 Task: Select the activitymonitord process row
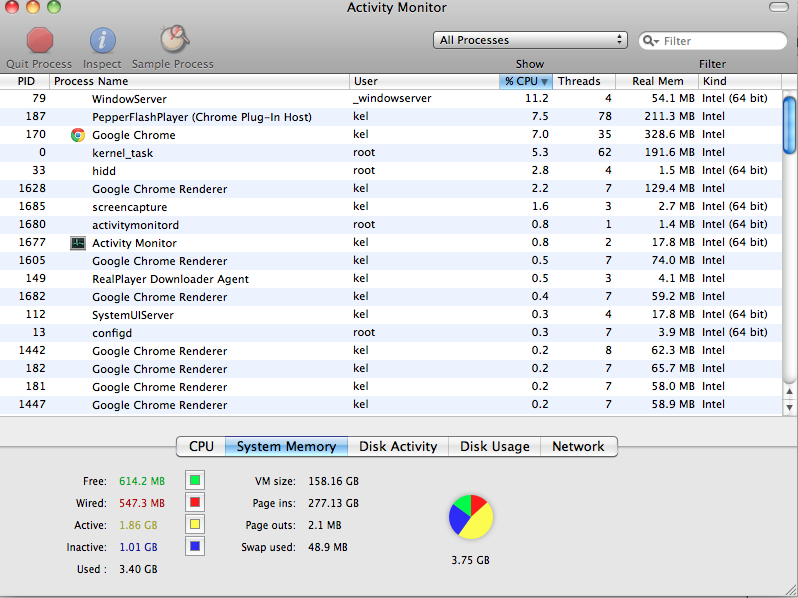click(x=391, y=224)
